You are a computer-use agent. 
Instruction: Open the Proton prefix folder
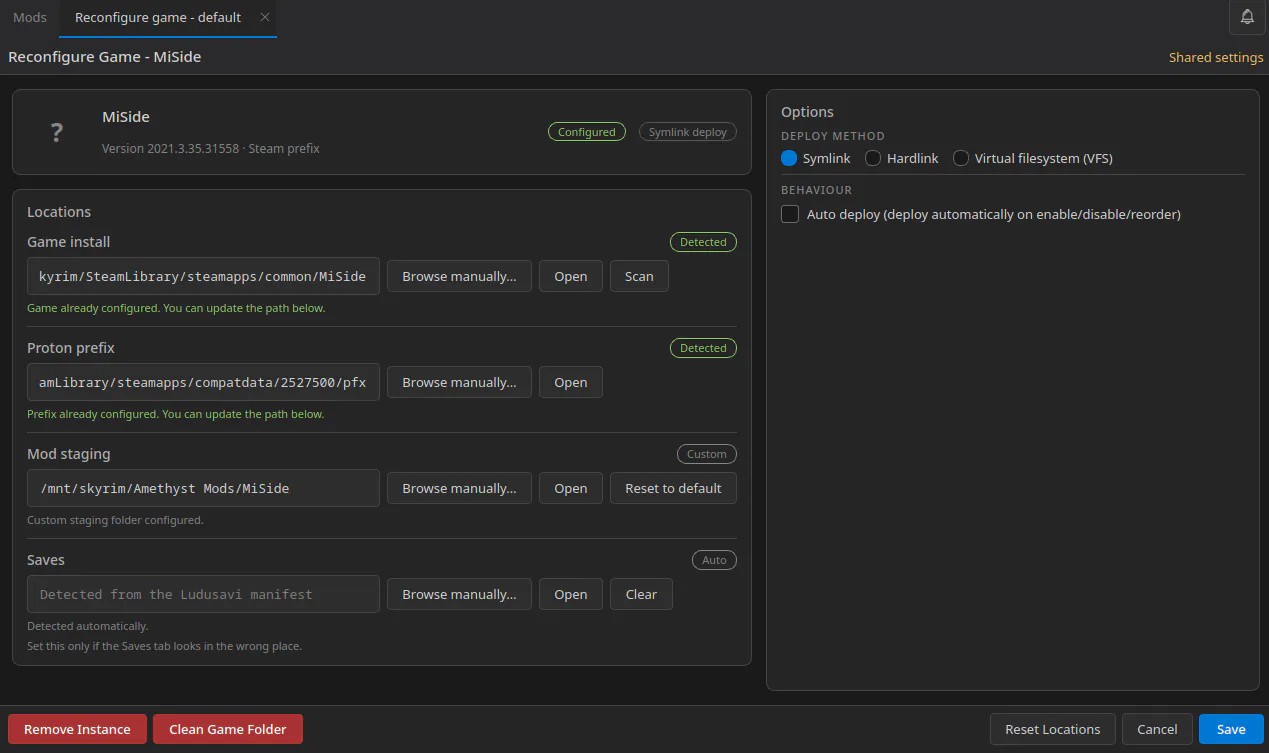[571, 382]
